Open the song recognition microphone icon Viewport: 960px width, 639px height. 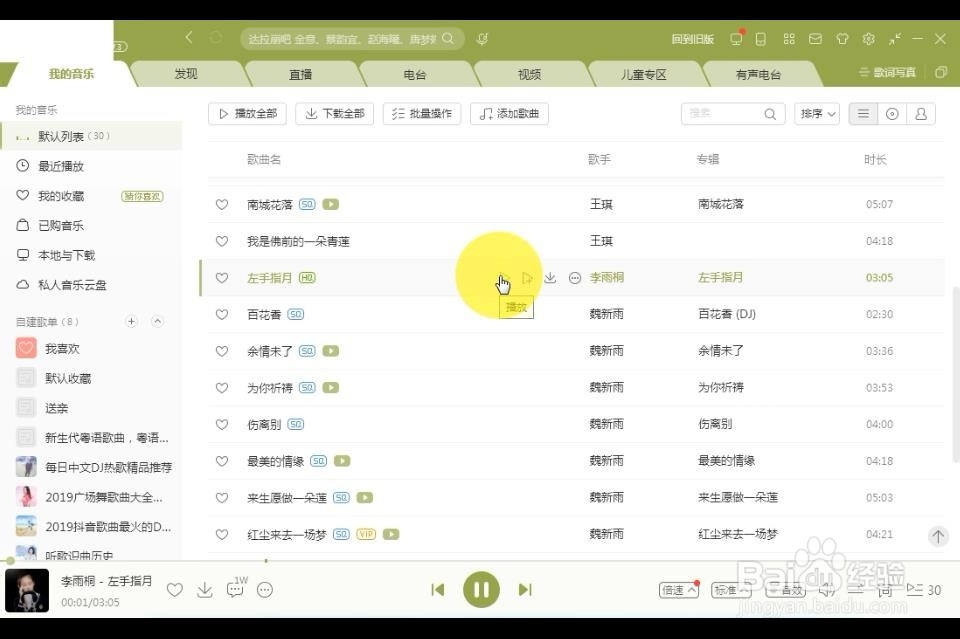pos(482,39)
